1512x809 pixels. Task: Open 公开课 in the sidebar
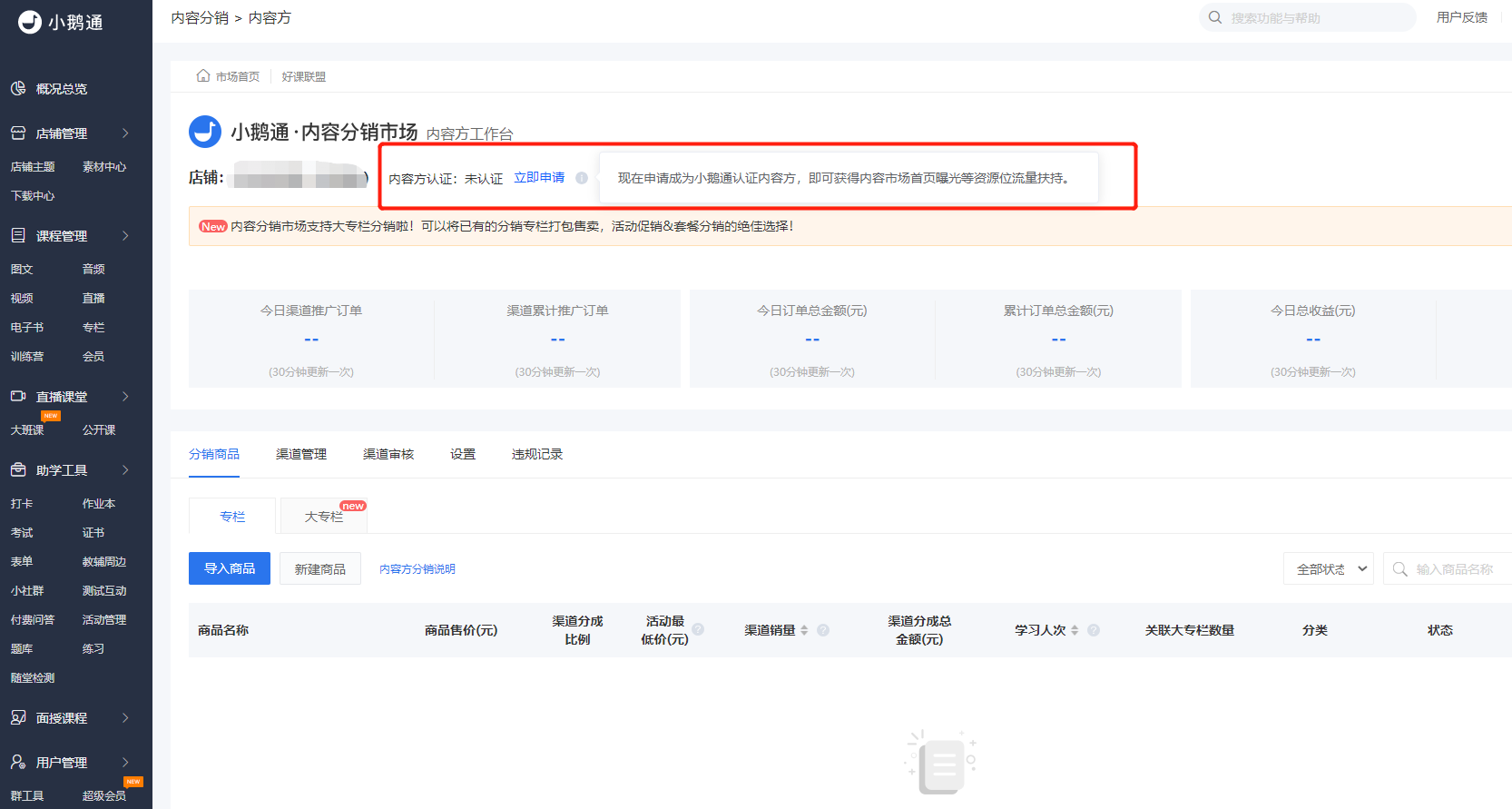point(99,430)
